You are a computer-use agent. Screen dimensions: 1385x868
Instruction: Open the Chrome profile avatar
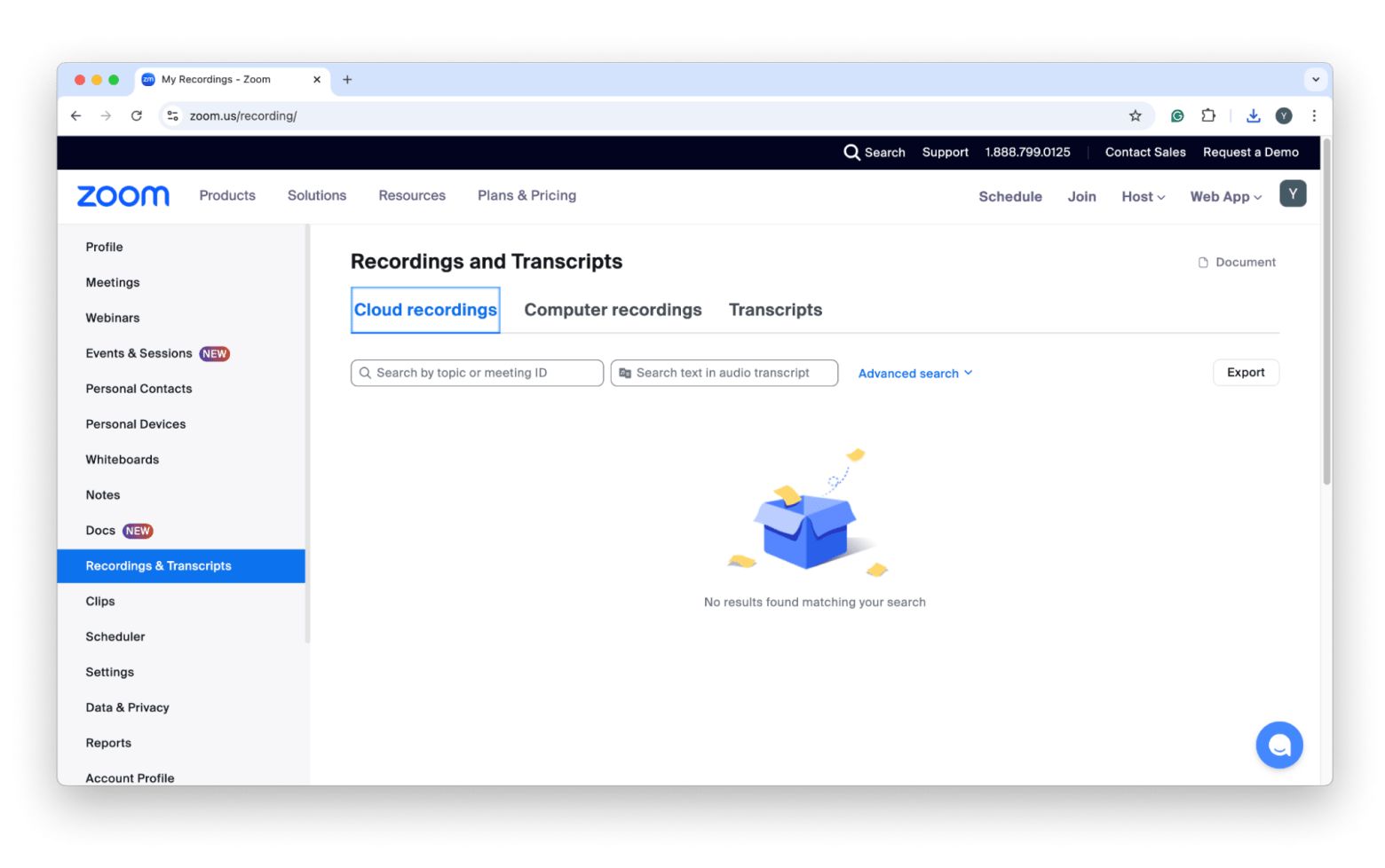click(x=1283, y=116)
